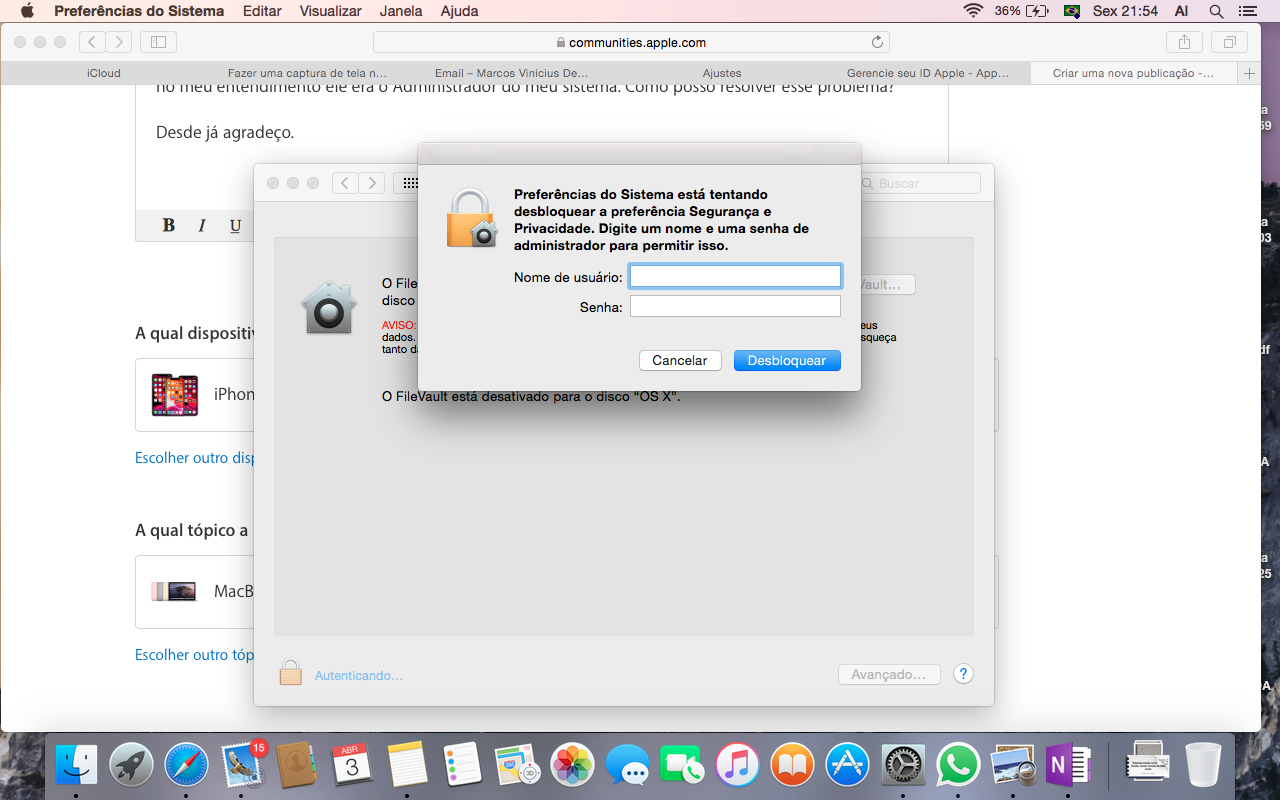This screenshot has height=800, width=1280.
Task: Select the Criar uma nova publicação tab
Action: [1134, 73]
